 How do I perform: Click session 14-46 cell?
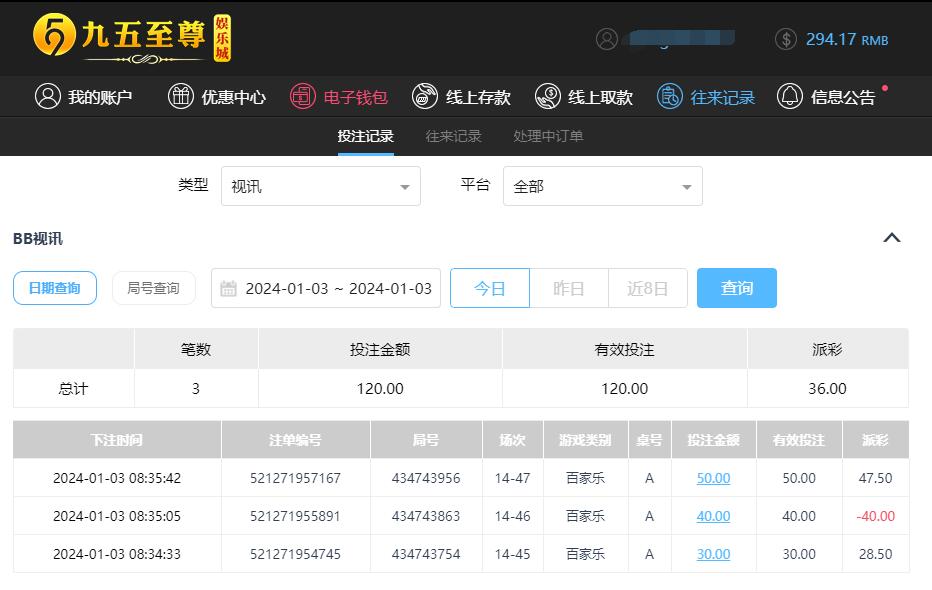coord(512,516)
